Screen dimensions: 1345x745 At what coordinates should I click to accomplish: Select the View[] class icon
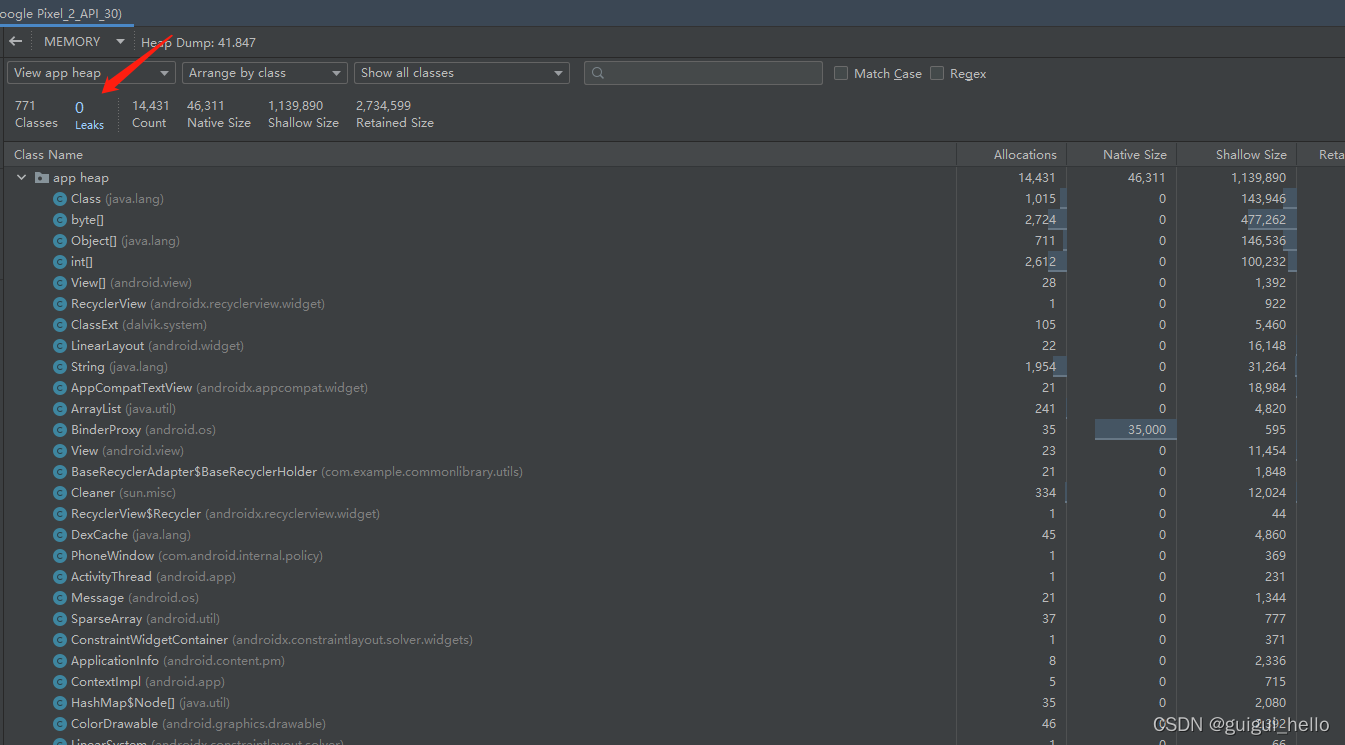(x=60, y=283)
